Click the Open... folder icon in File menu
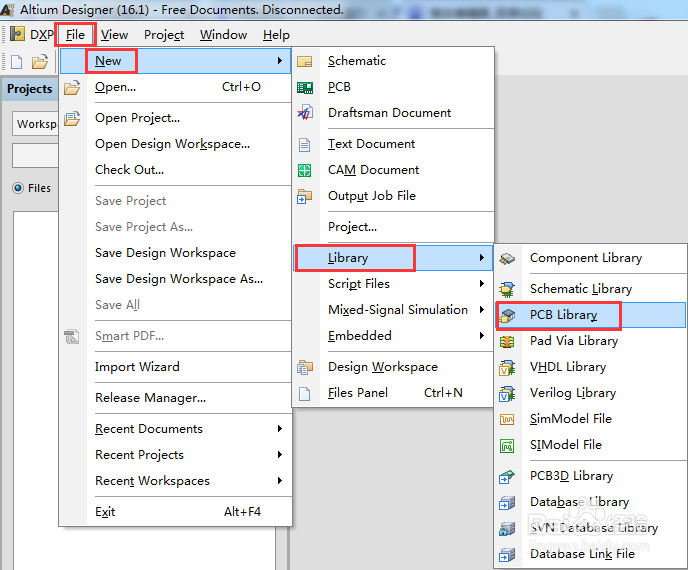Screen dimensions: 688x570 click(x=72, y=87)
